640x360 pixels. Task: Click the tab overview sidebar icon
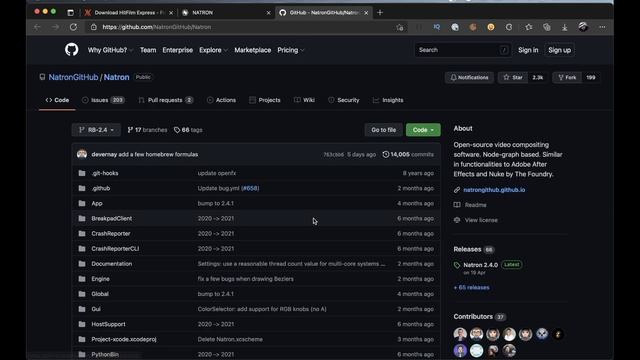[71, 13]
